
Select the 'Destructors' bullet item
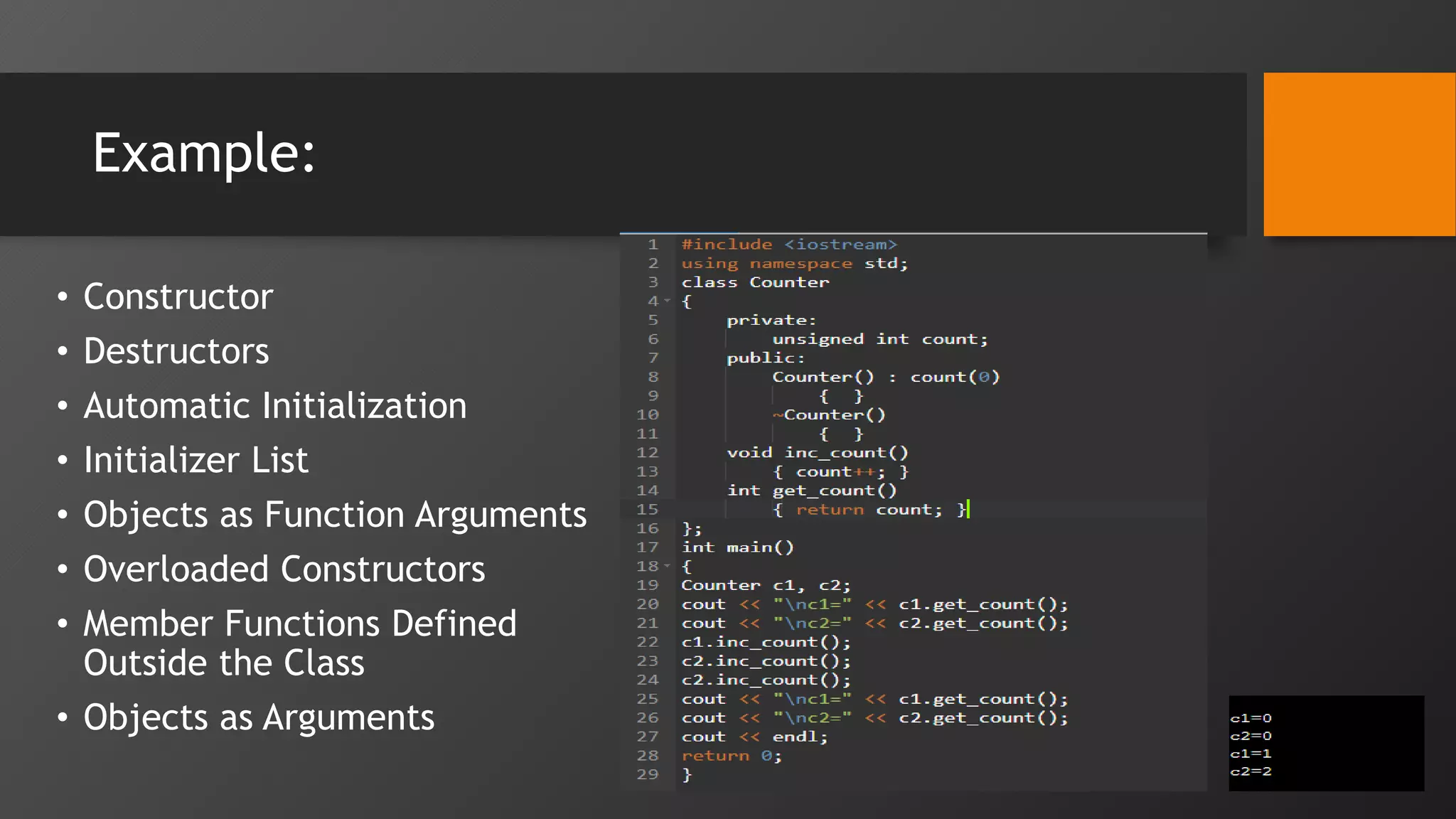pyautogui.click(x=176, y=351)
